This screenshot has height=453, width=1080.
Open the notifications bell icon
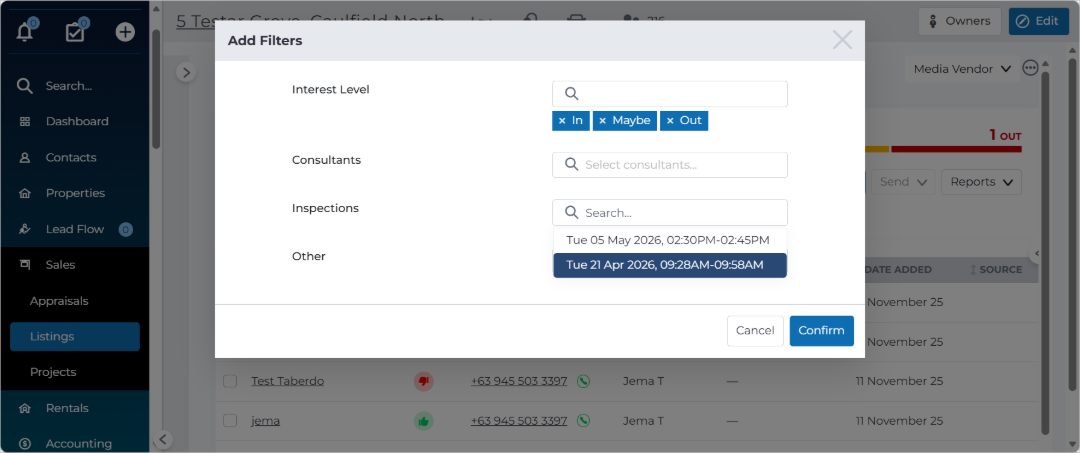tap(25, 32)
